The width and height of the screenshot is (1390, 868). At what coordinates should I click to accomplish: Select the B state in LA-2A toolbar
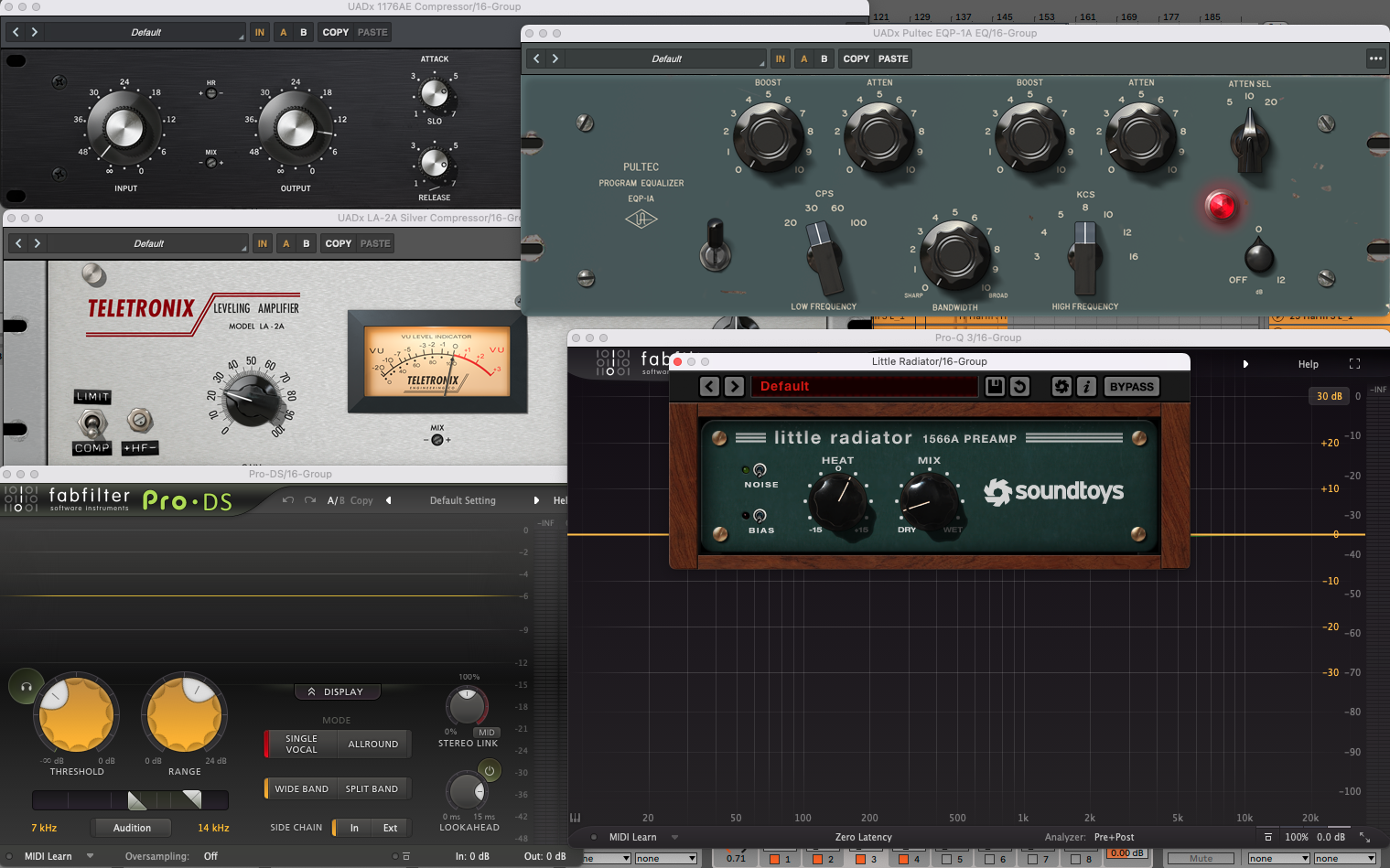tap(307, 243)
